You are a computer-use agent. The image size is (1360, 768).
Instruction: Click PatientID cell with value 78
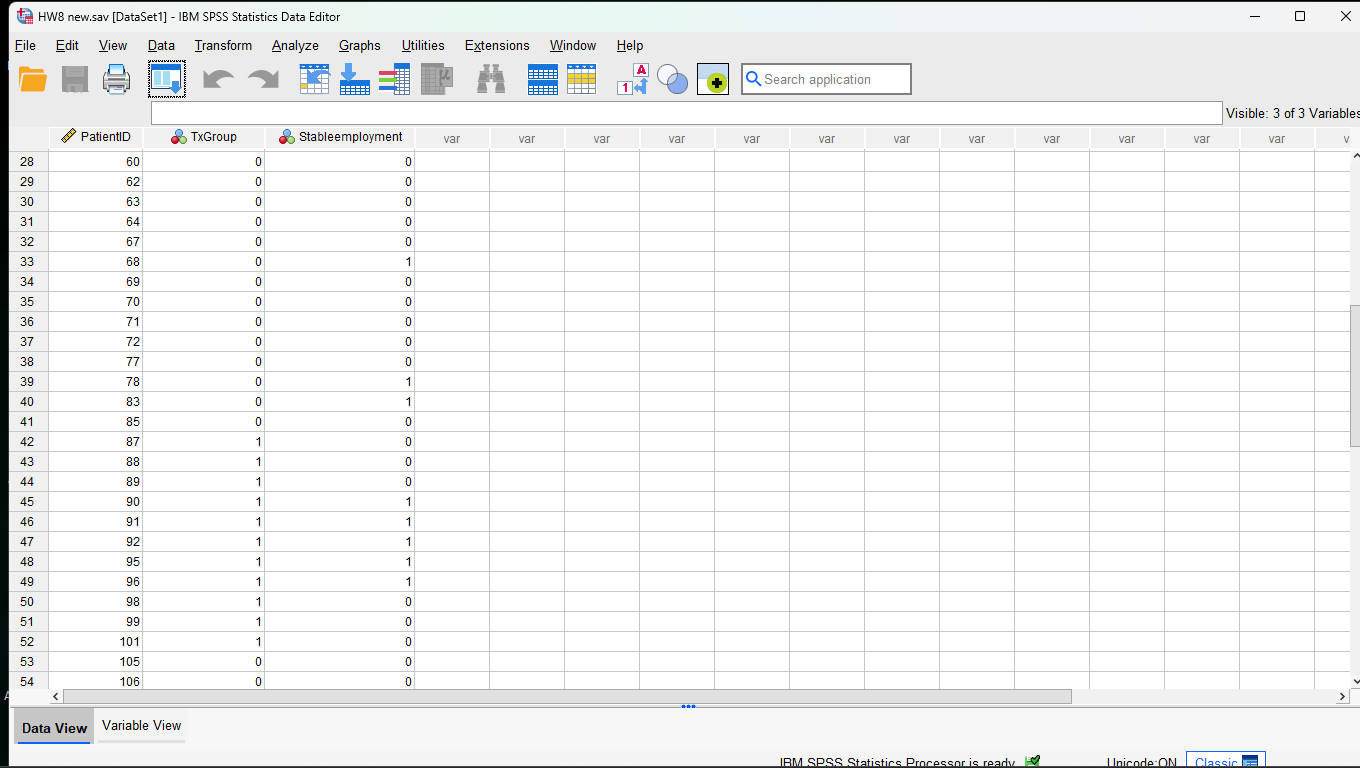(96, 382)
